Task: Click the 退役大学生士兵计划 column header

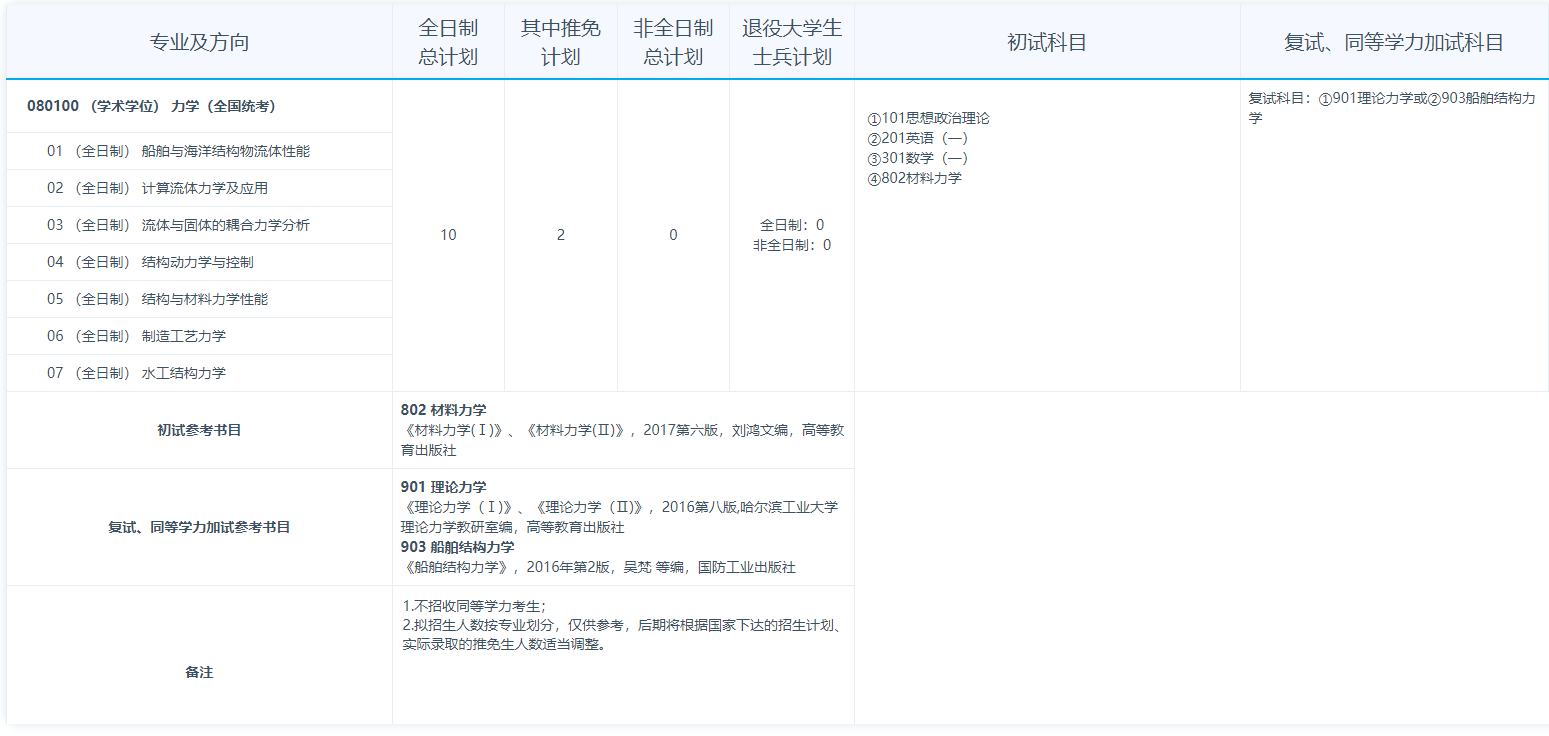Action: click(792, 42)
